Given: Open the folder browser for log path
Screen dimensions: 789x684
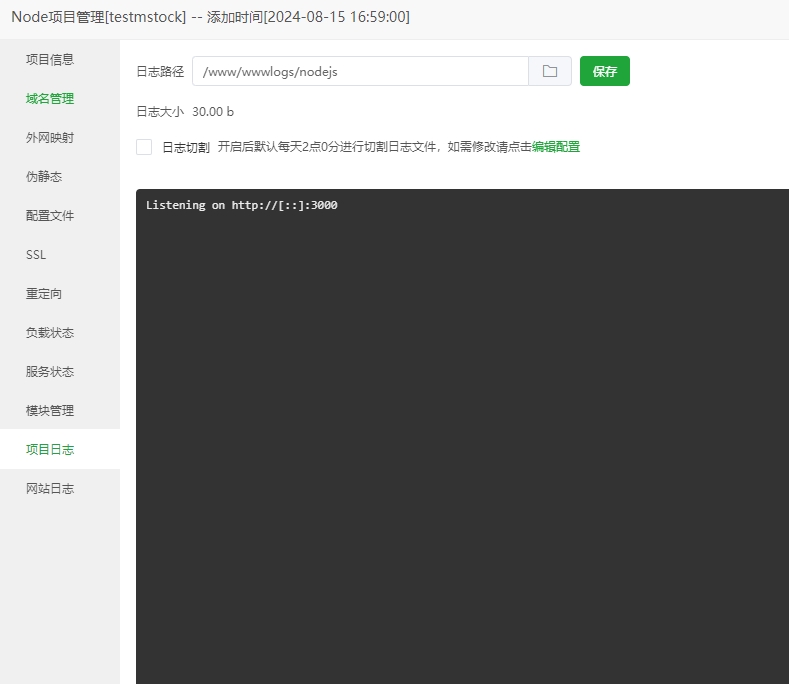Looking at the screenshot, I should [x=549, y=71].
